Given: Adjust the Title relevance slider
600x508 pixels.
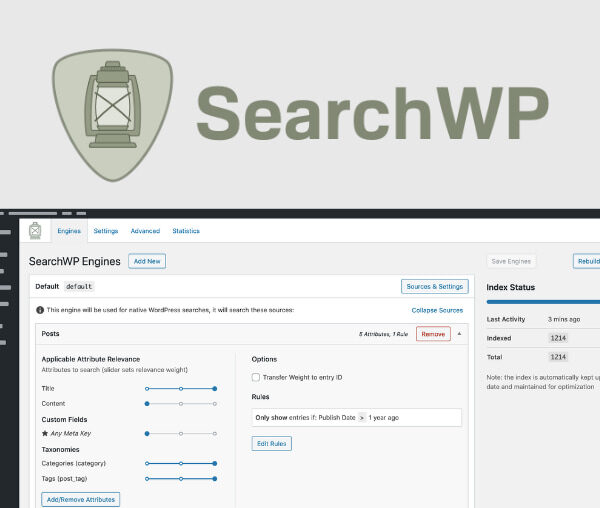Looking at the screenshot, I should [181, 389].
